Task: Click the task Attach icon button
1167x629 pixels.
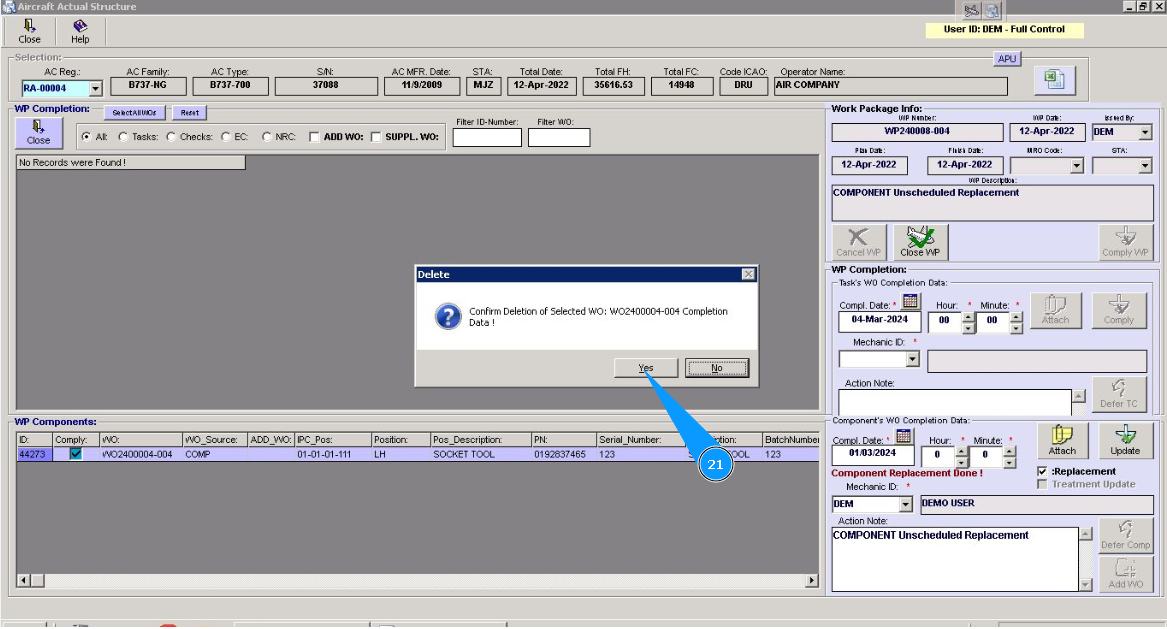Action: coord(1055,310)
